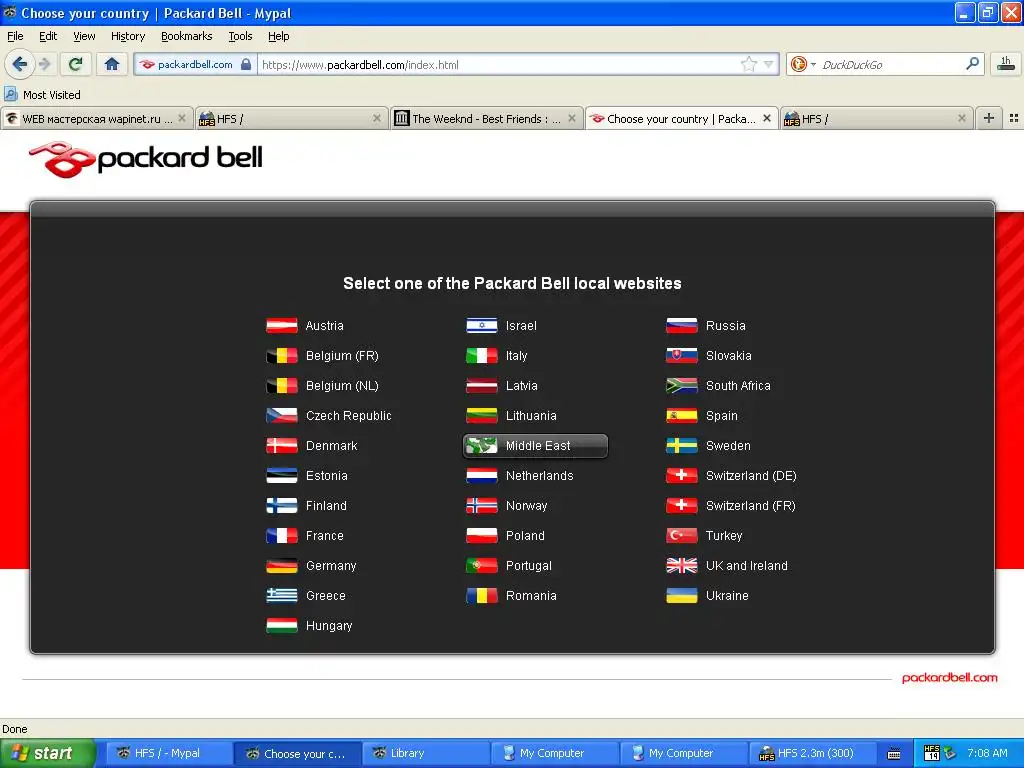Choose the Hungary flag icon

click(281, 626)
